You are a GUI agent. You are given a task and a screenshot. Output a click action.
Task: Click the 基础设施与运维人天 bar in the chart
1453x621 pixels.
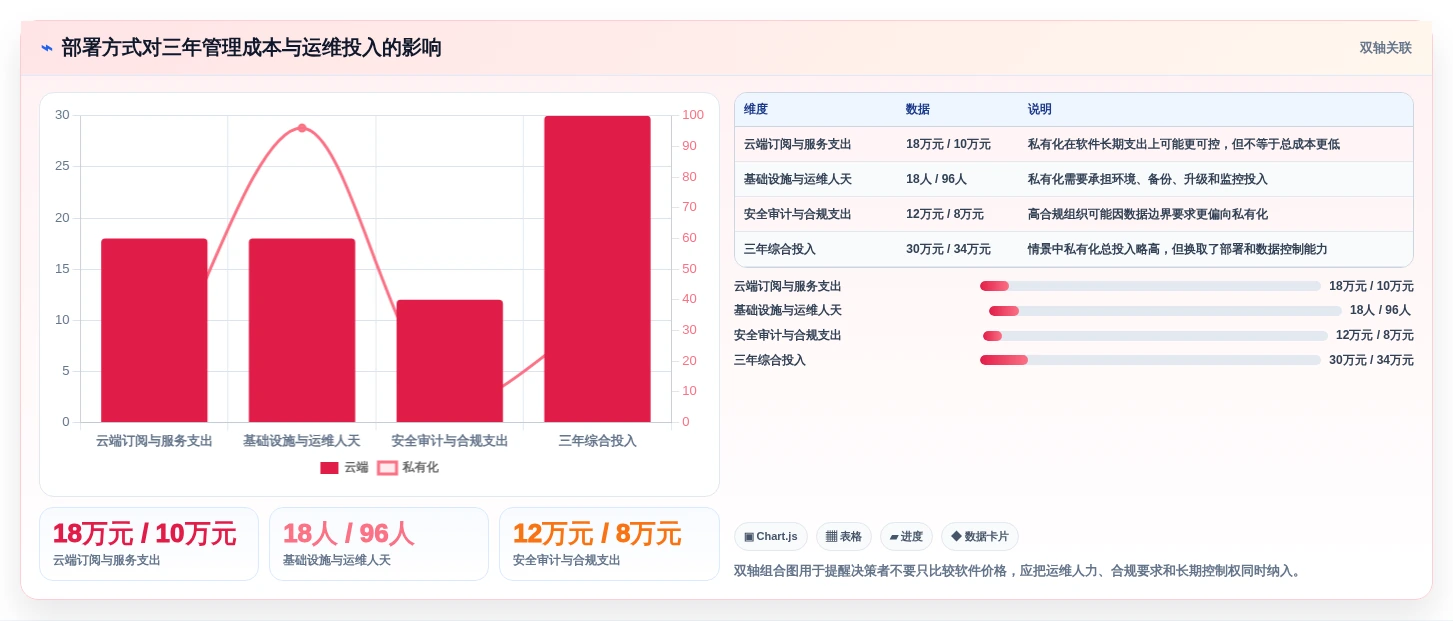302,330
